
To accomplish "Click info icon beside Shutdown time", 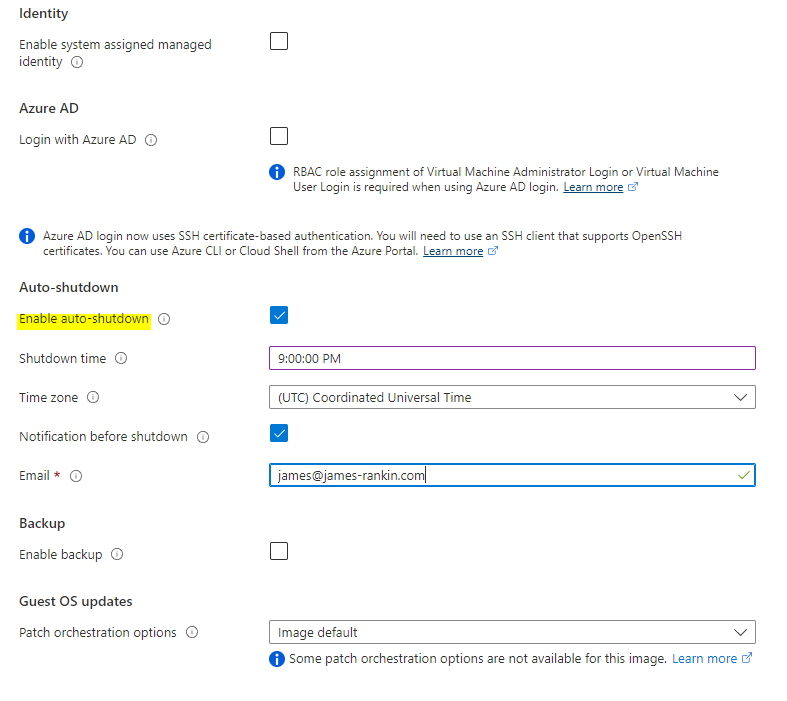I will pos(121,358).
